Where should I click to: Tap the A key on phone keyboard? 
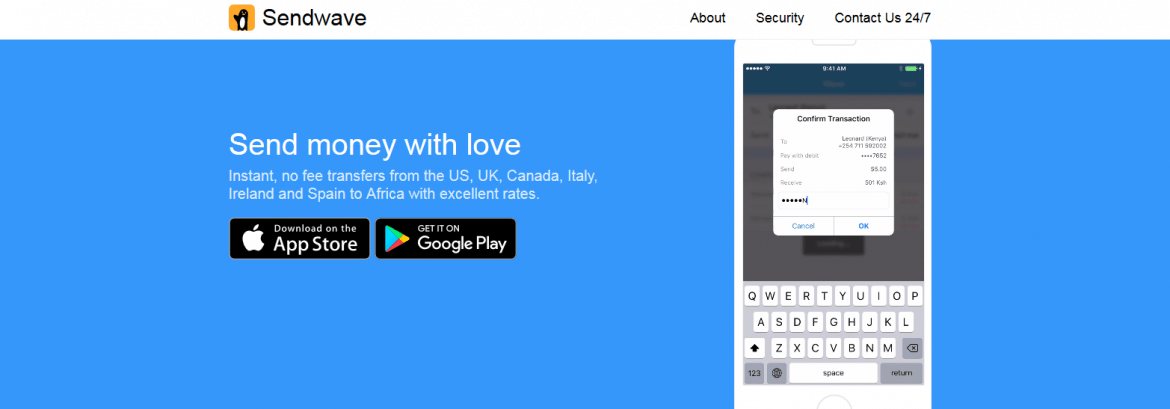click(x=761, y=322)
